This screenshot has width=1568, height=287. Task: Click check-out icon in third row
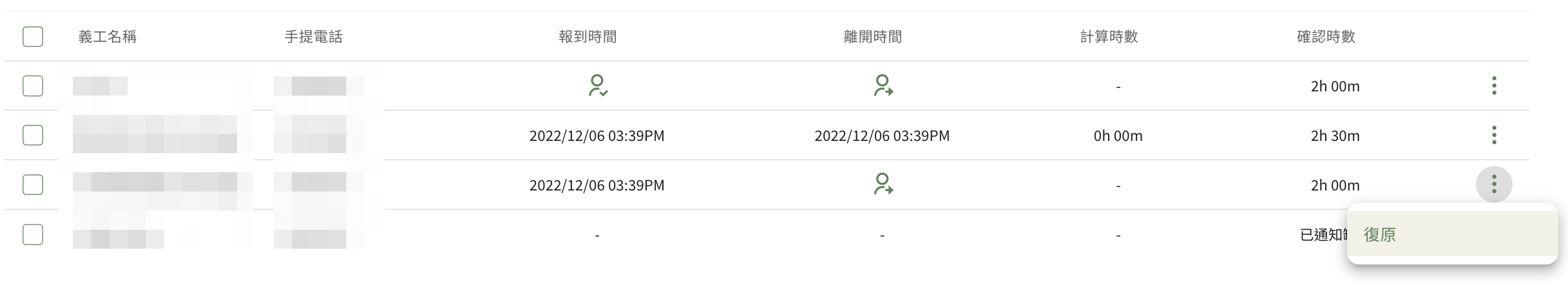[x=883, y=185]
